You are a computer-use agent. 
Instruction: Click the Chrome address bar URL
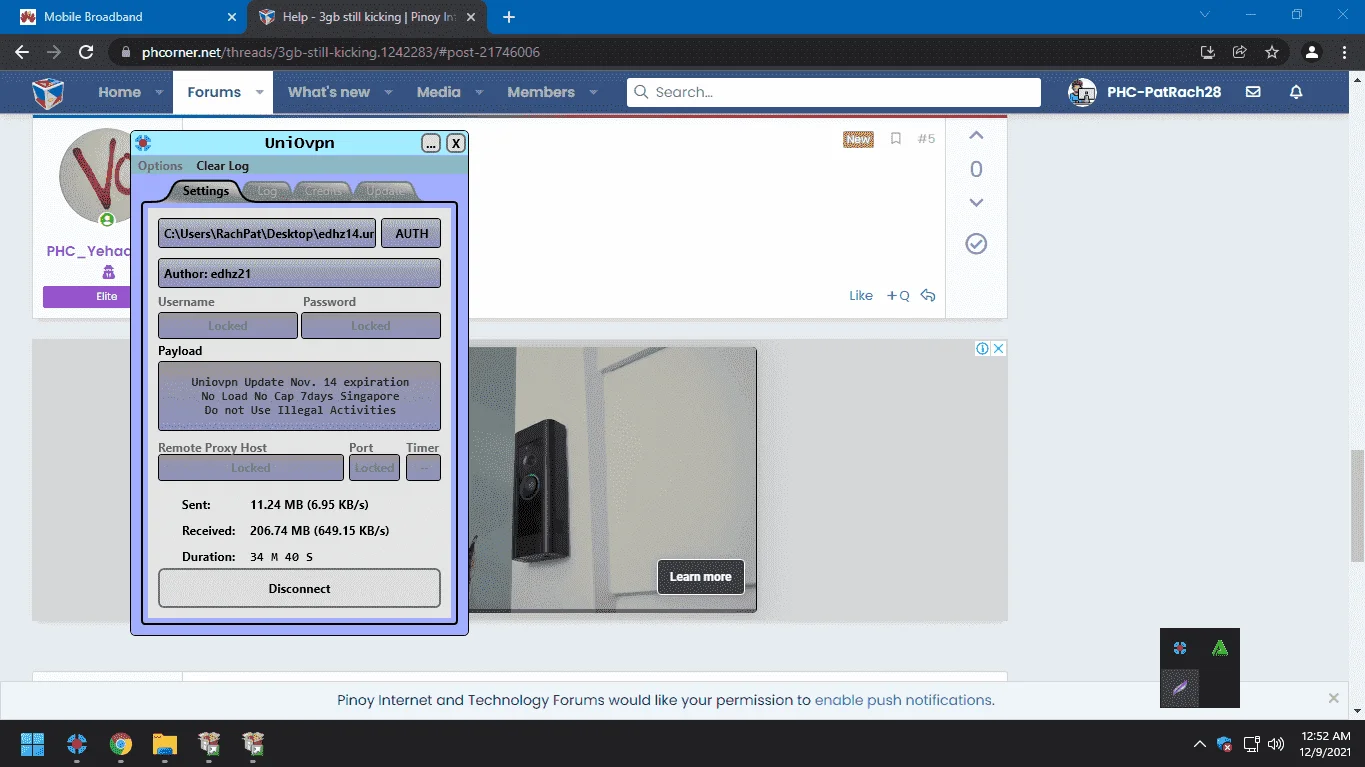point(341,52)
